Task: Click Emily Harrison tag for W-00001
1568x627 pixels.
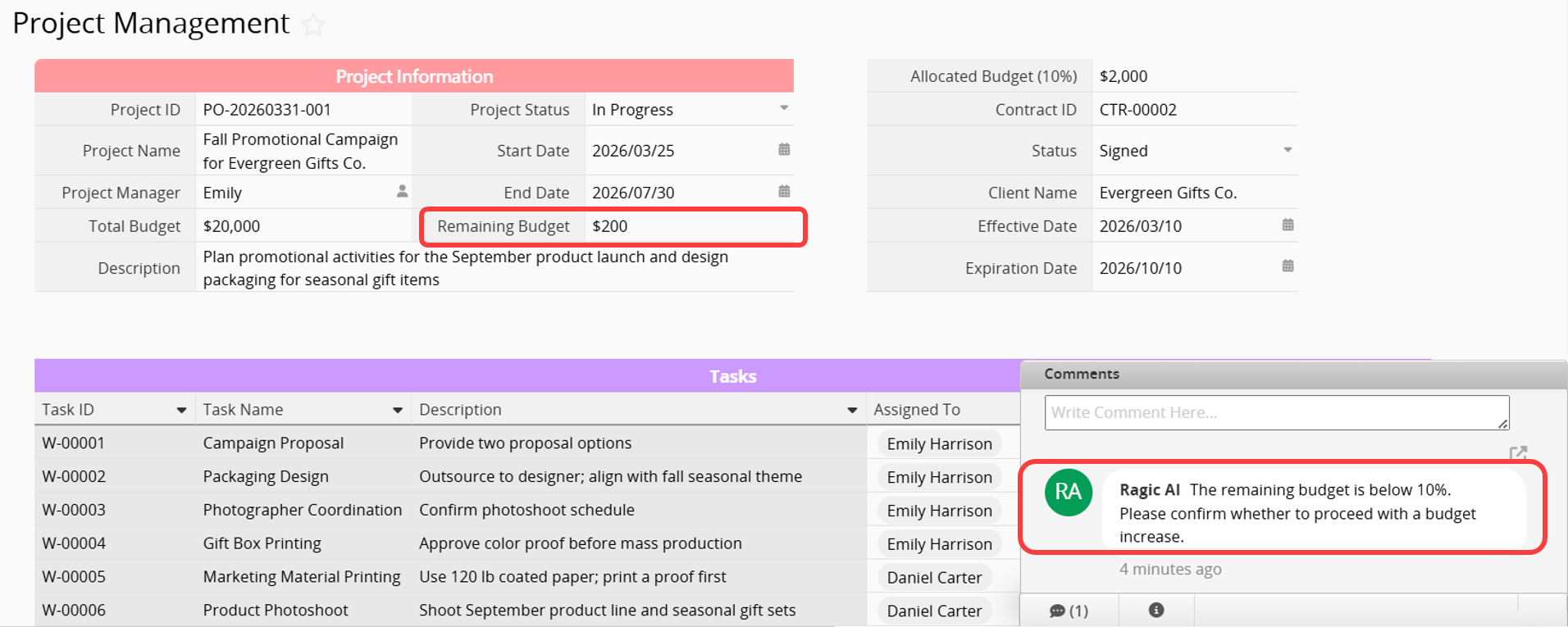Action: (x=939, y=444)
